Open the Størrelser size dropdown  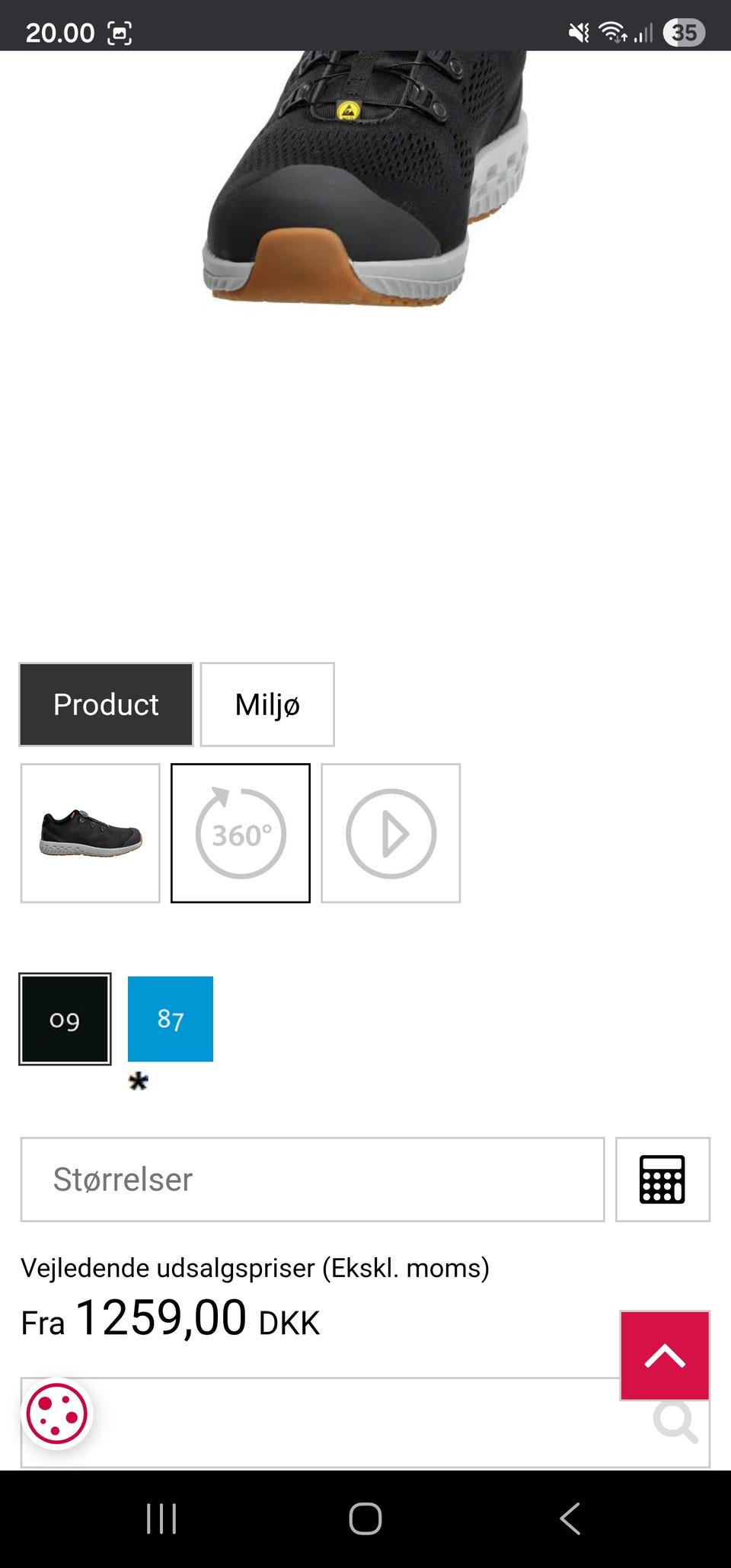pyautogui.click(x=312, y=1180)
